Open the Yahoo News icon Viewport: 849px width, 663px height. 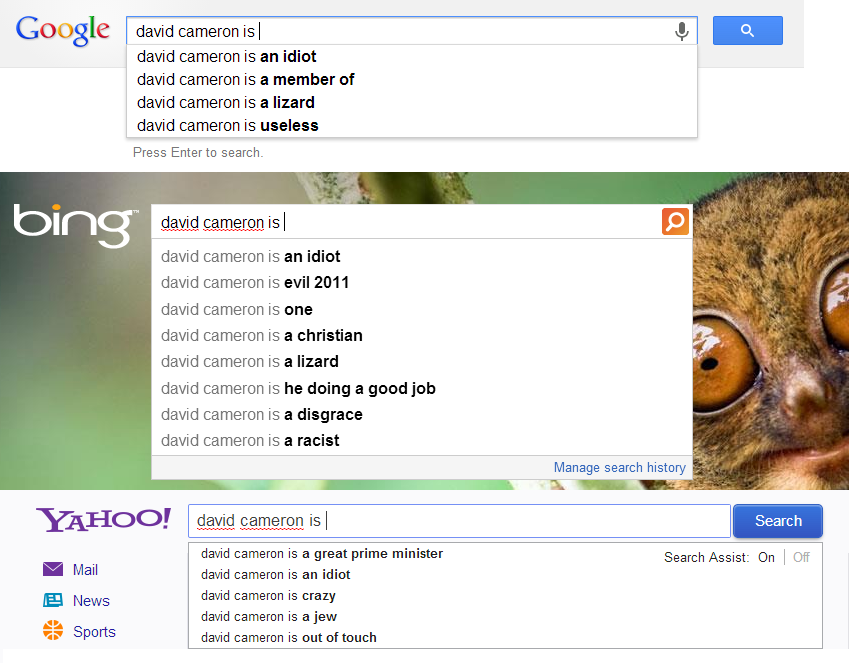click(x=53, y=600)
